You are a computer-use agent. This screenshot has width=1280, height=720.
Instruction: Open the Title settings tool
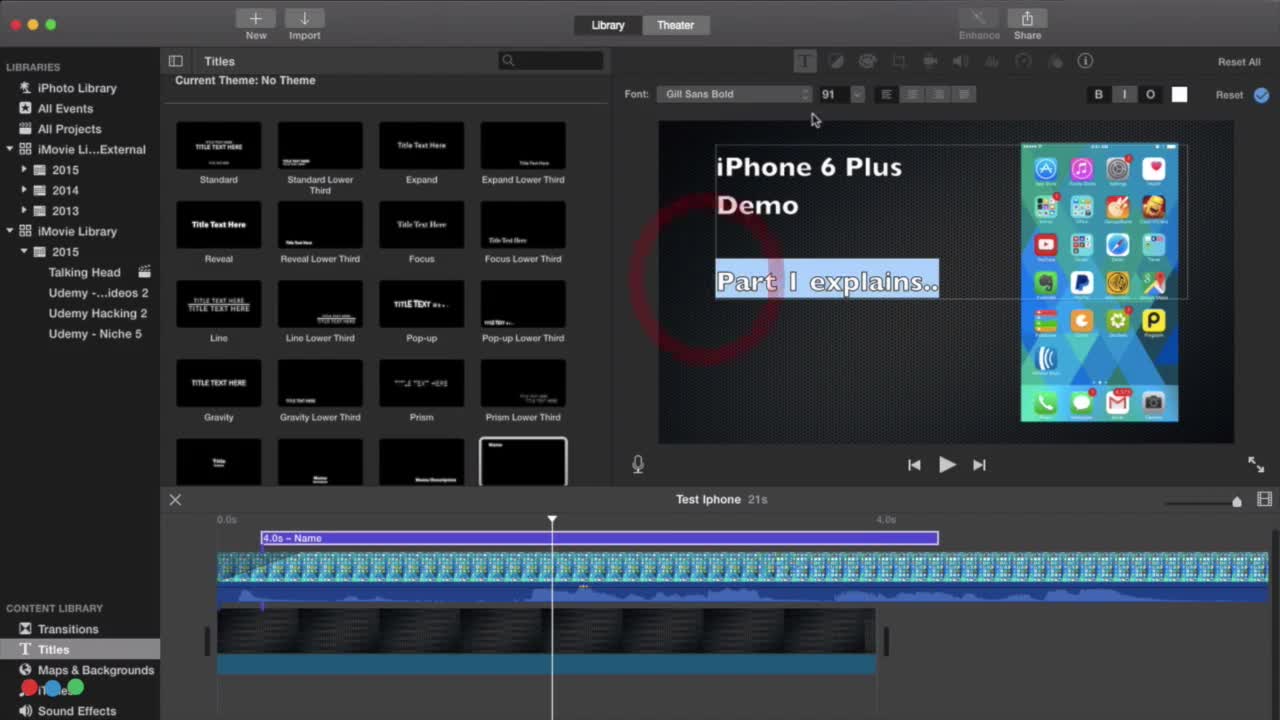tap(805, 61)
